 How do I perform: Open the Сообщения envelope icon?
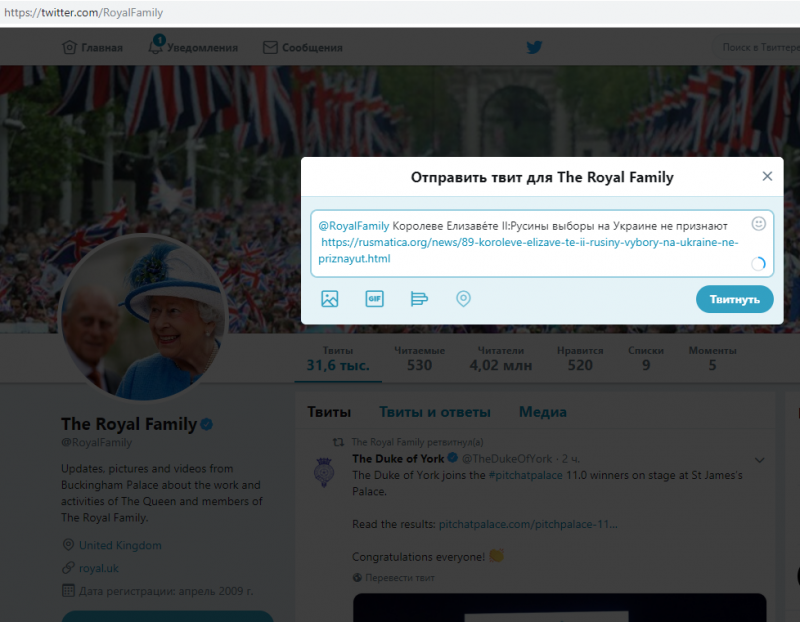[x=270, y=47]
